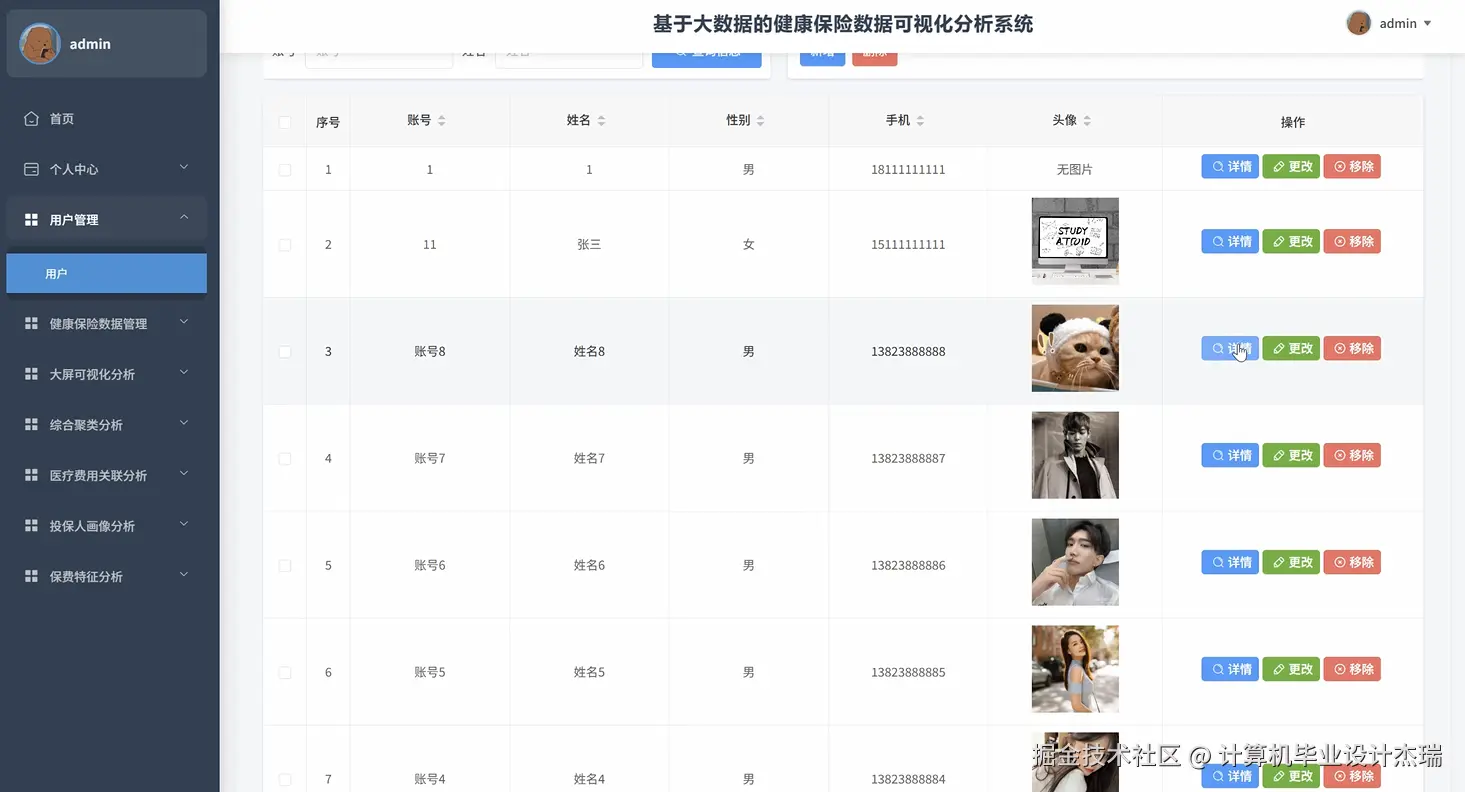Select the checkbox for 张三 row
This screenshot has height=792, width=1465.
pos(285,245)
